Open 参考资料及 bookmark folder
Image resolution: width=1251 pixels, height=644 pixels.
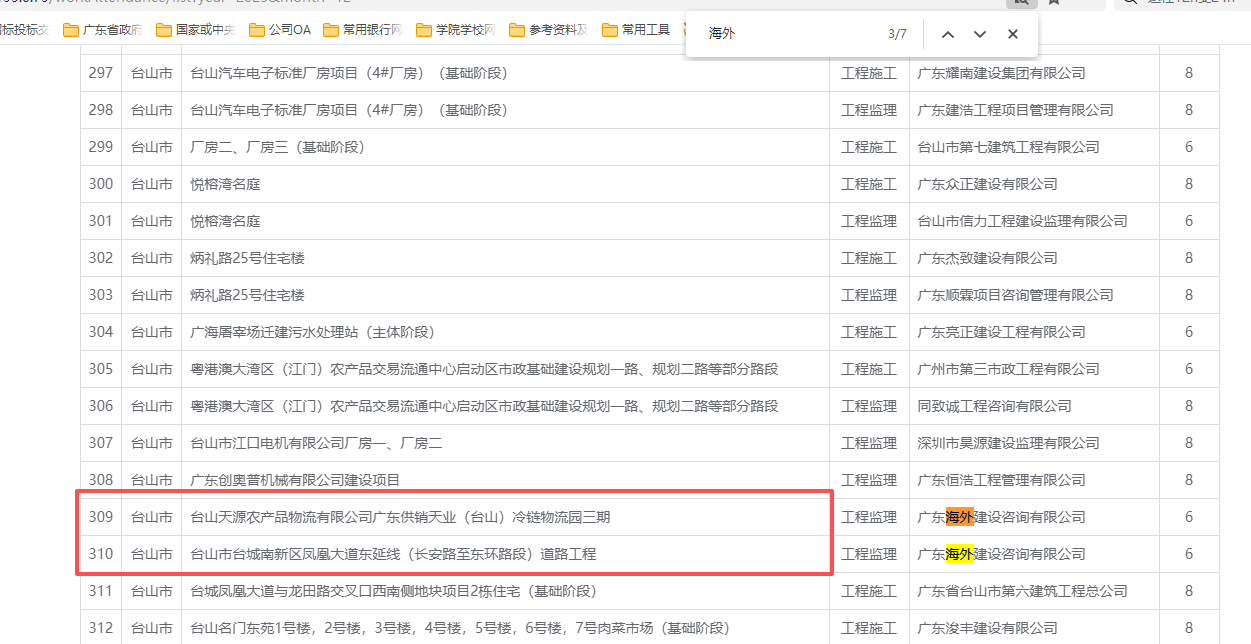(548, 30)
